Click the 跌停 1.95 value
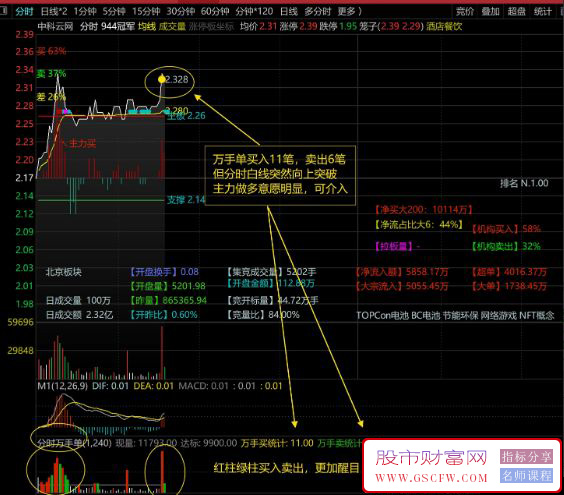This screenshot has width=564, height=495. click(338, 26)
